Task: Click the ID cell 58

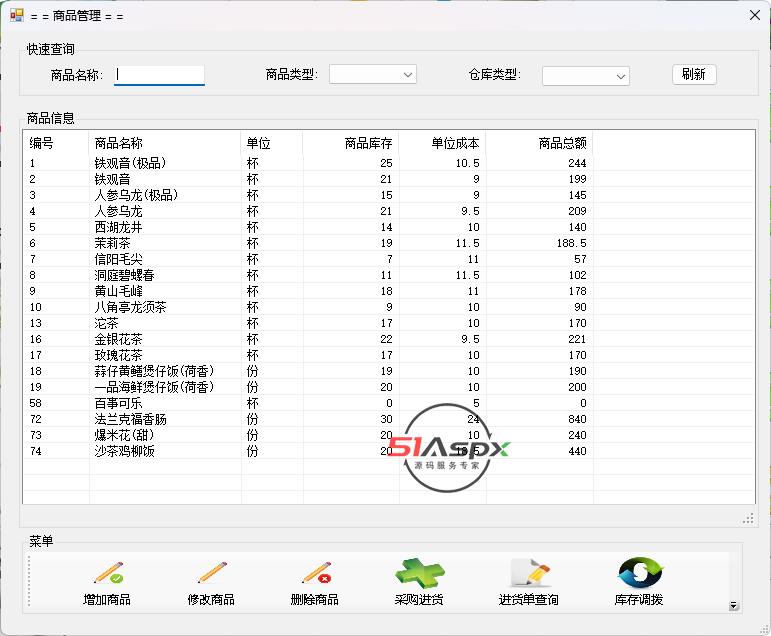Action: point(35,403)
